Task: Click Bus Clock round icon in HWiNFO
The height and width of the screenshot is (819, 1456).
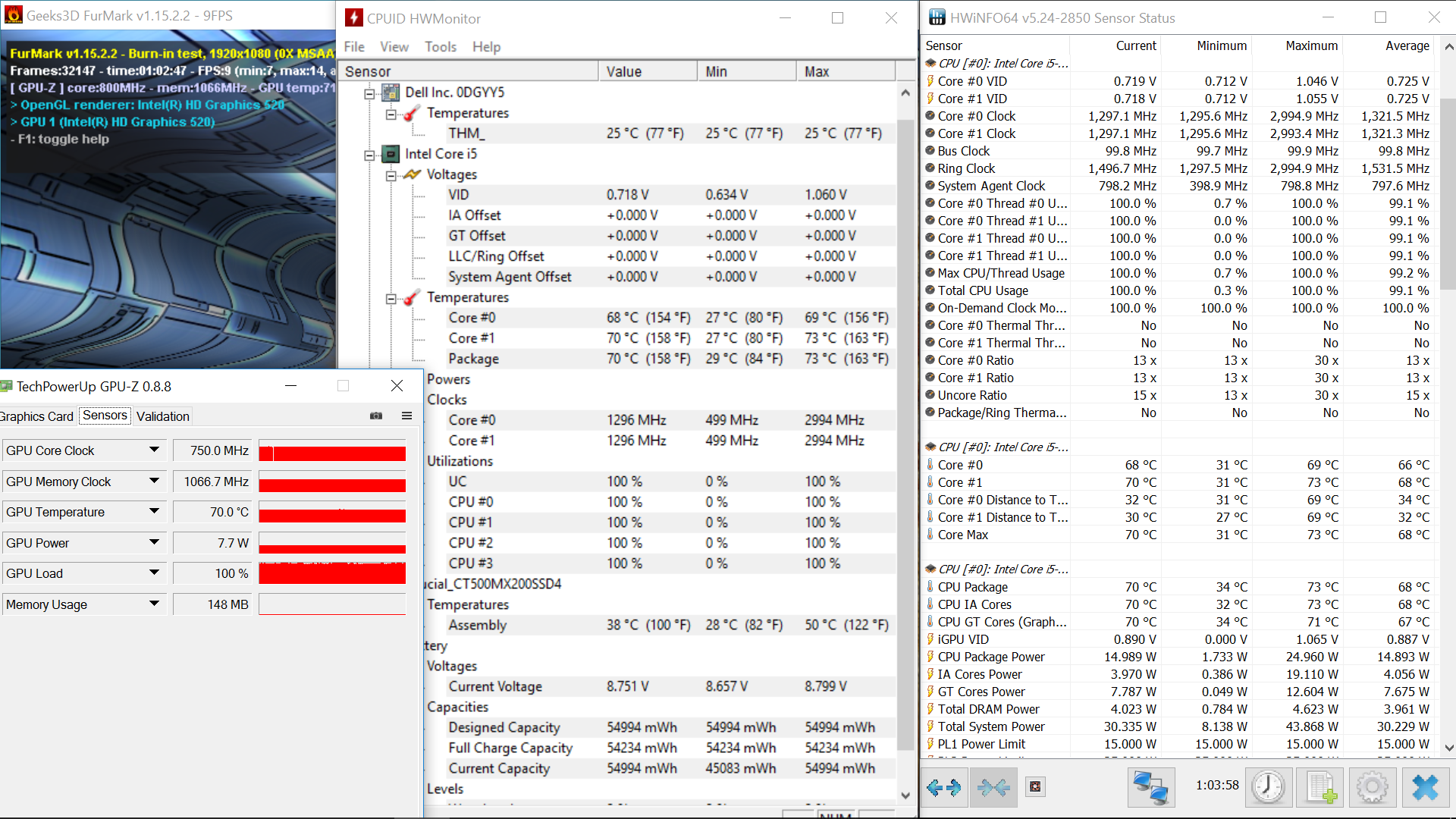Action: [930, 150]
